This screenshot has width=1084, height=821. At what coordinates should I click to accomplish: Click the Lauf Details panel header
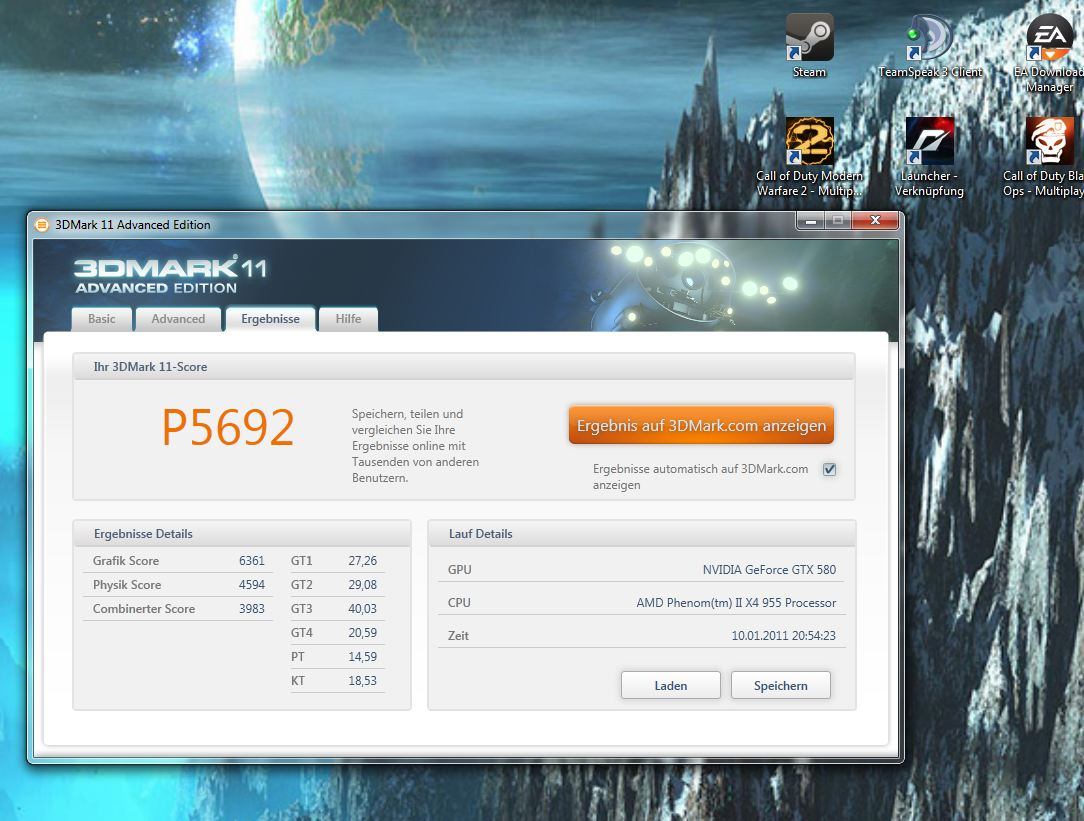[642, 534]
